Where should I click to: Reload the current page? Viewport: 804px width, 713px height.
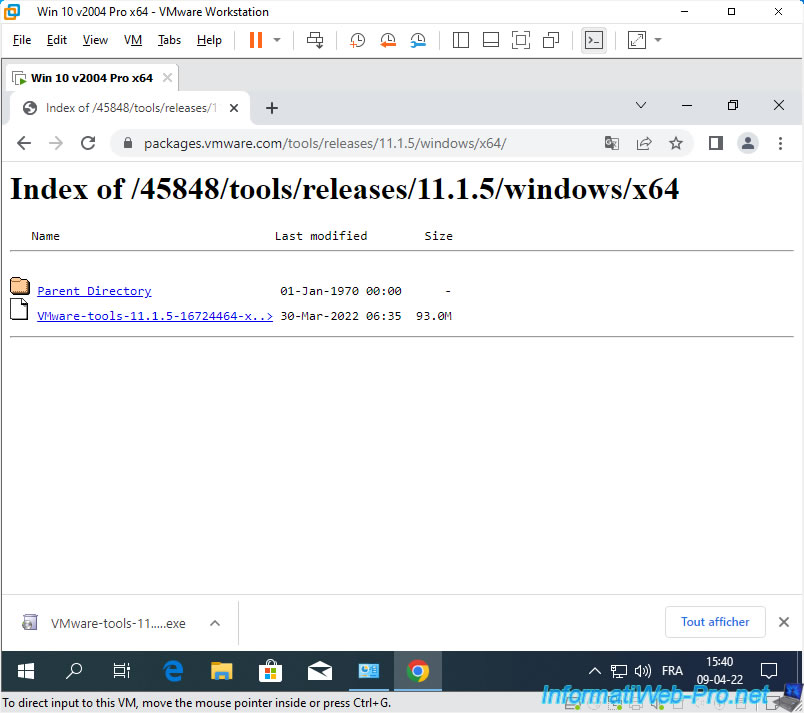(88, 143)
